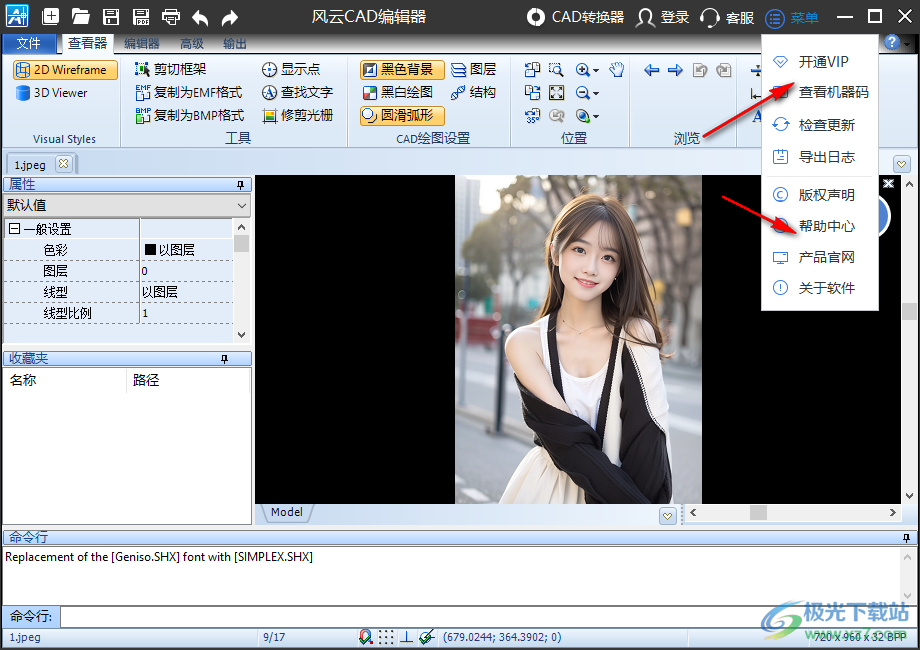Image resolution: width=920 pixels, height=650 pixels.
Task: Click 开通VIP in the menu
Action: click(x=820, y=62)
